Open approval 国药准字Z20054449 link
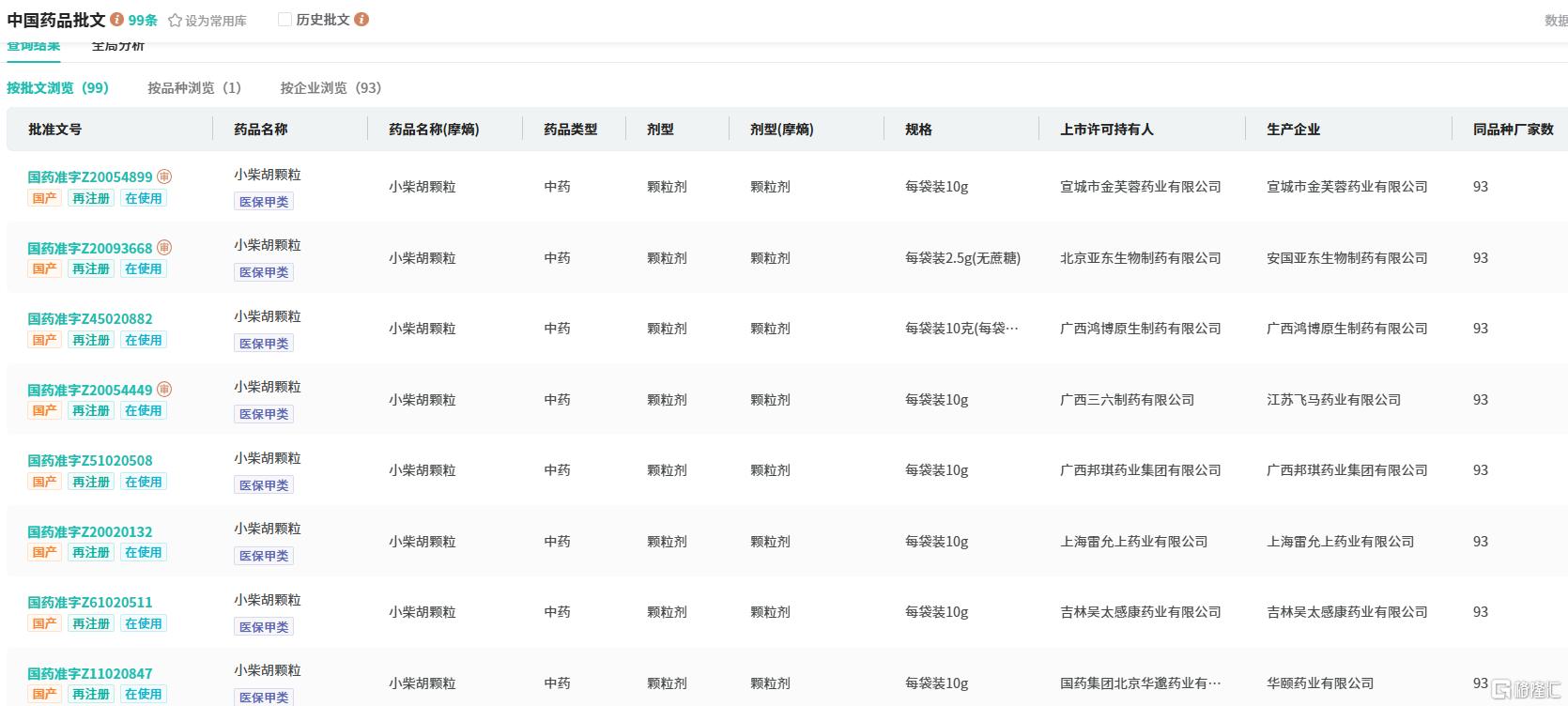The height and width of the screenshot is (706, 1568). pyautogui.click(x=90, y=390)
